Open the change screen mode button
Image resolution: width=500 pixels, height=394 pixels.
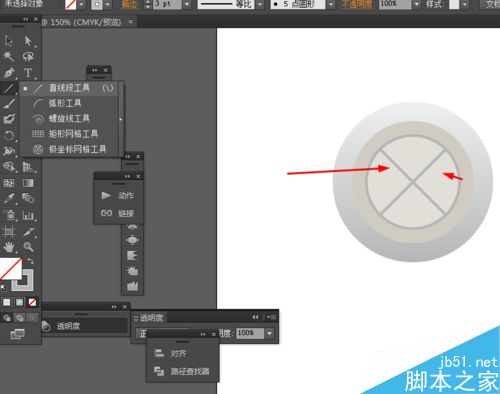click(x=17, y=333)
